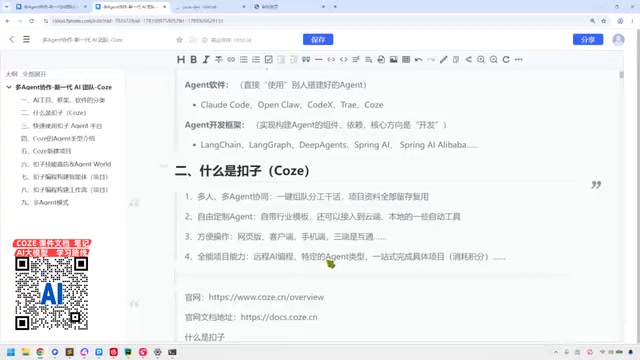Screen dimensions: 640x360
Task: Open the https://docs.coze.cn documentation link
Action: coord(279,317)
